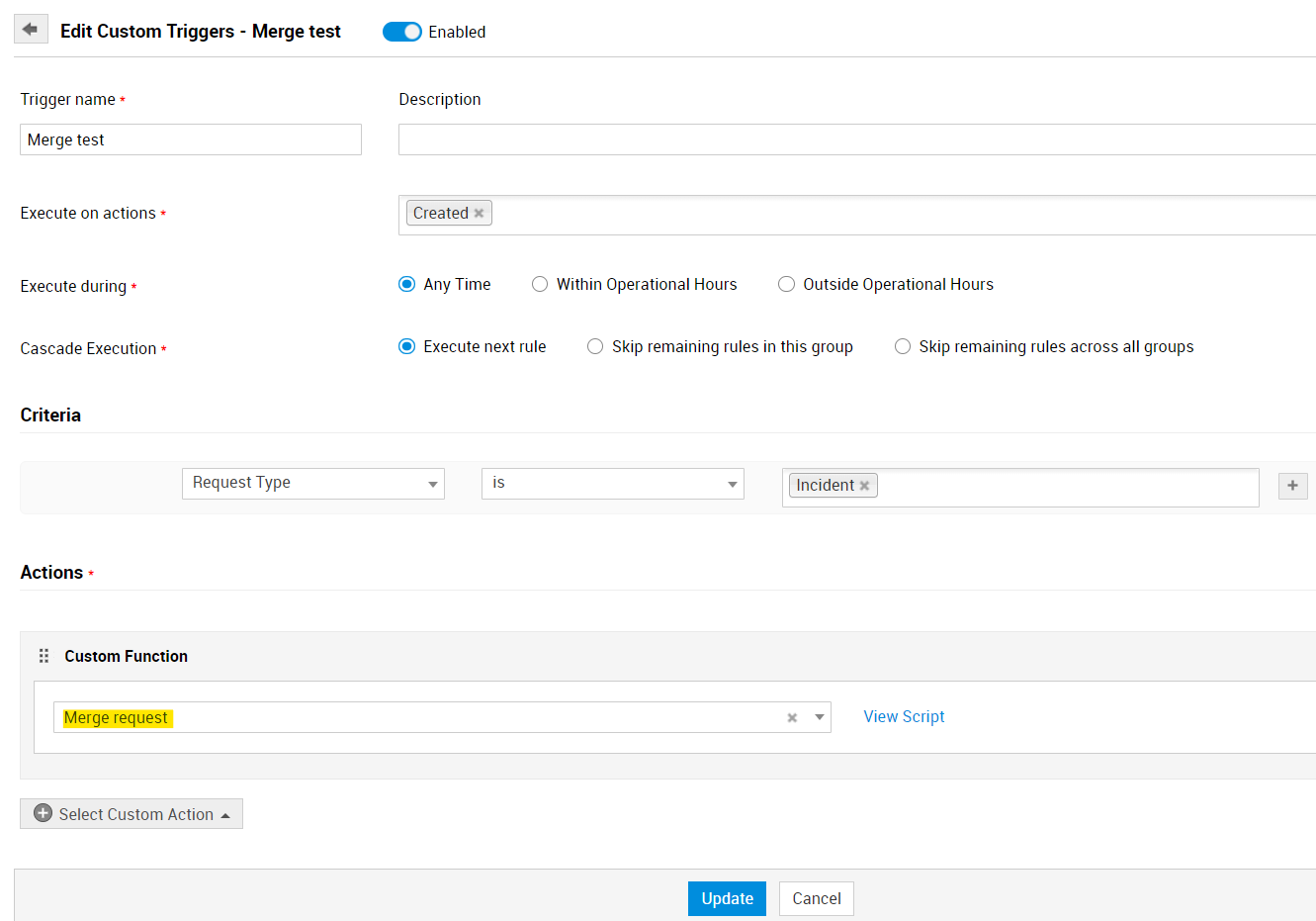Click into the Trigger name field
Viewport: 1316px width, 921px height.
190,139
